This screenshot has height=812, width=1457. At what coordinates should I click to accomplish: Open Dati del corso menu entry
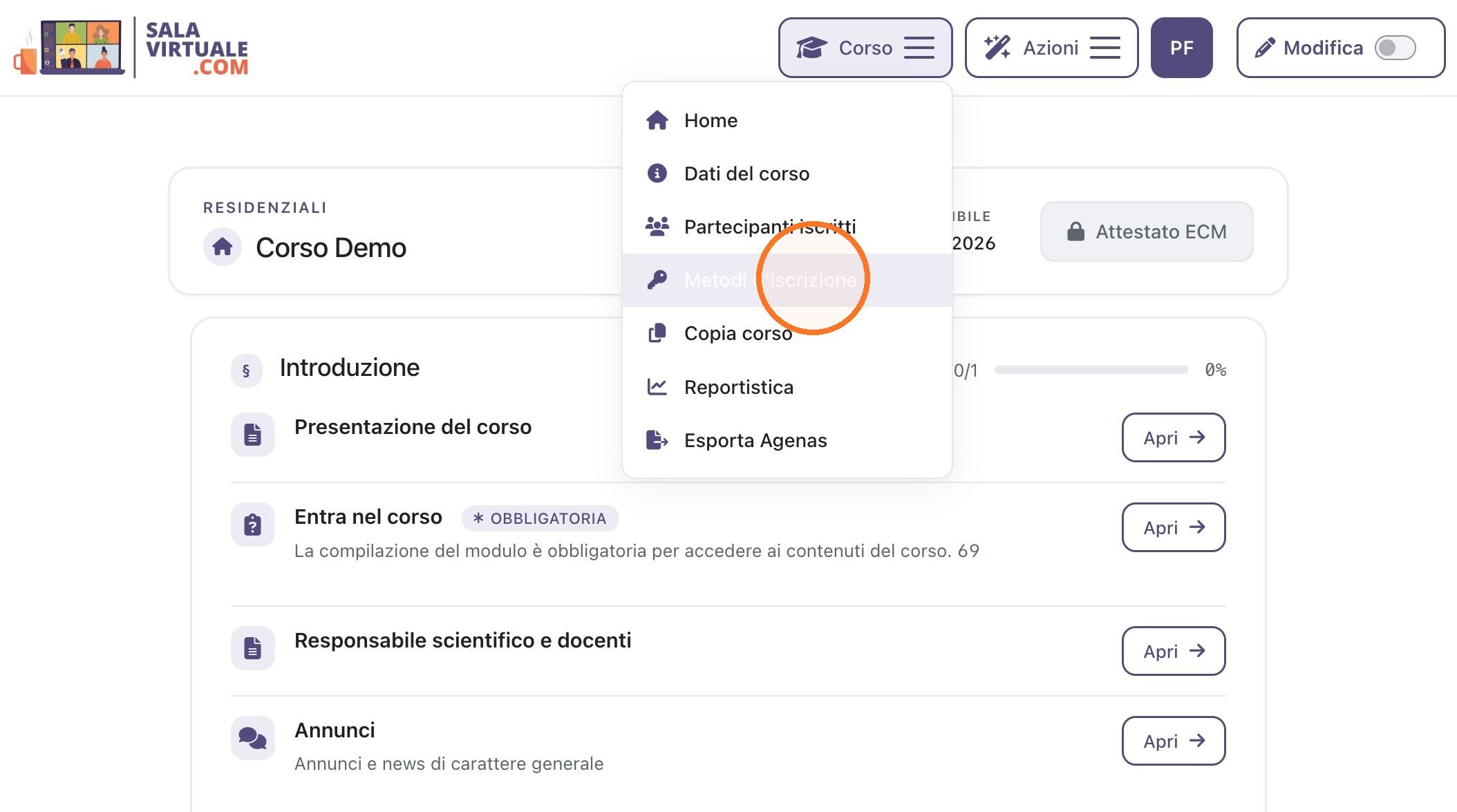[x=787, y=173]
